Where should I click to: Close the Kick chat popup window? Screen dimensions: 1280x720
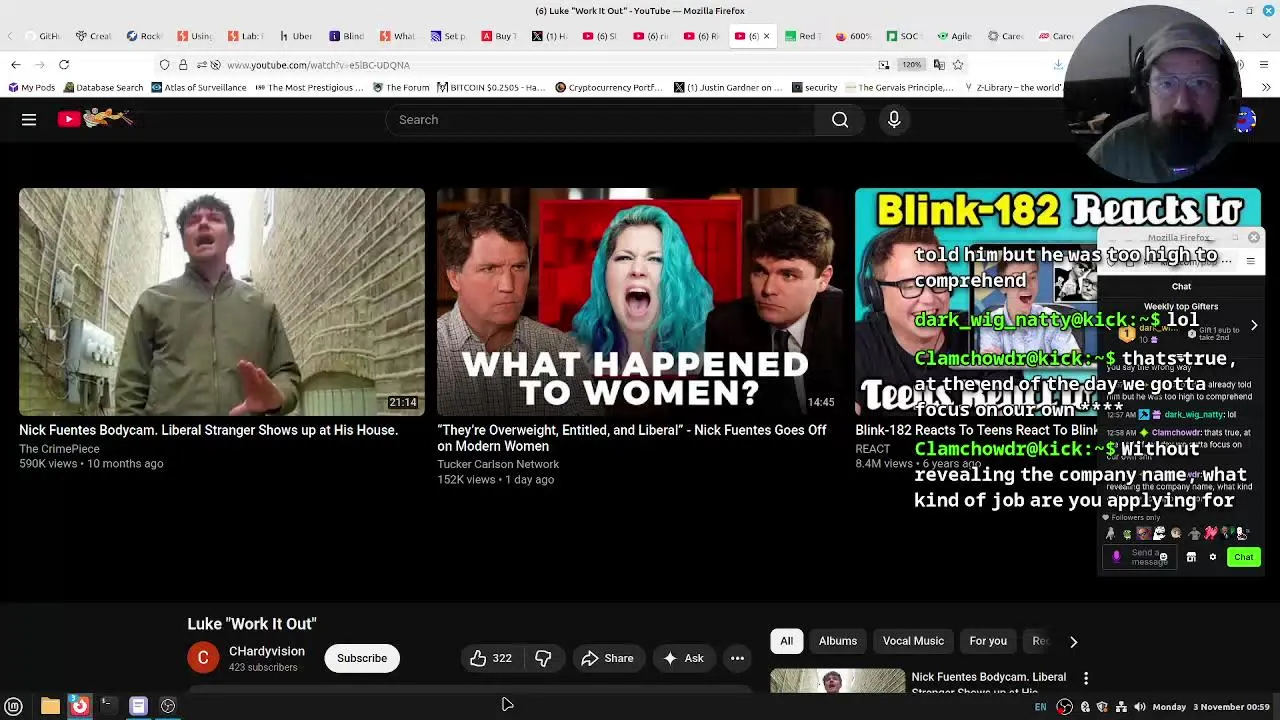1254,238
